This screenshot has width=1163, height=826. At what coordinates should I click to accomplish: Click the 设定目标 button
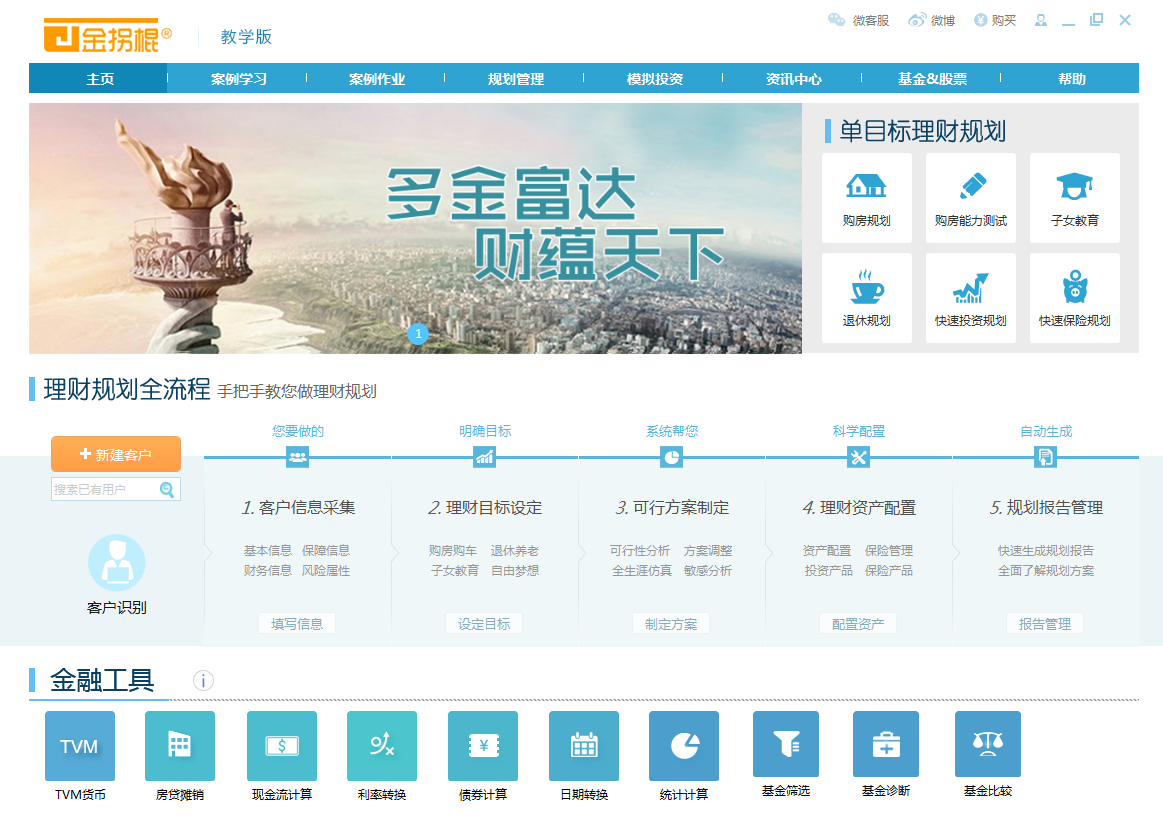pyautogui.click(x=484, y=624)
